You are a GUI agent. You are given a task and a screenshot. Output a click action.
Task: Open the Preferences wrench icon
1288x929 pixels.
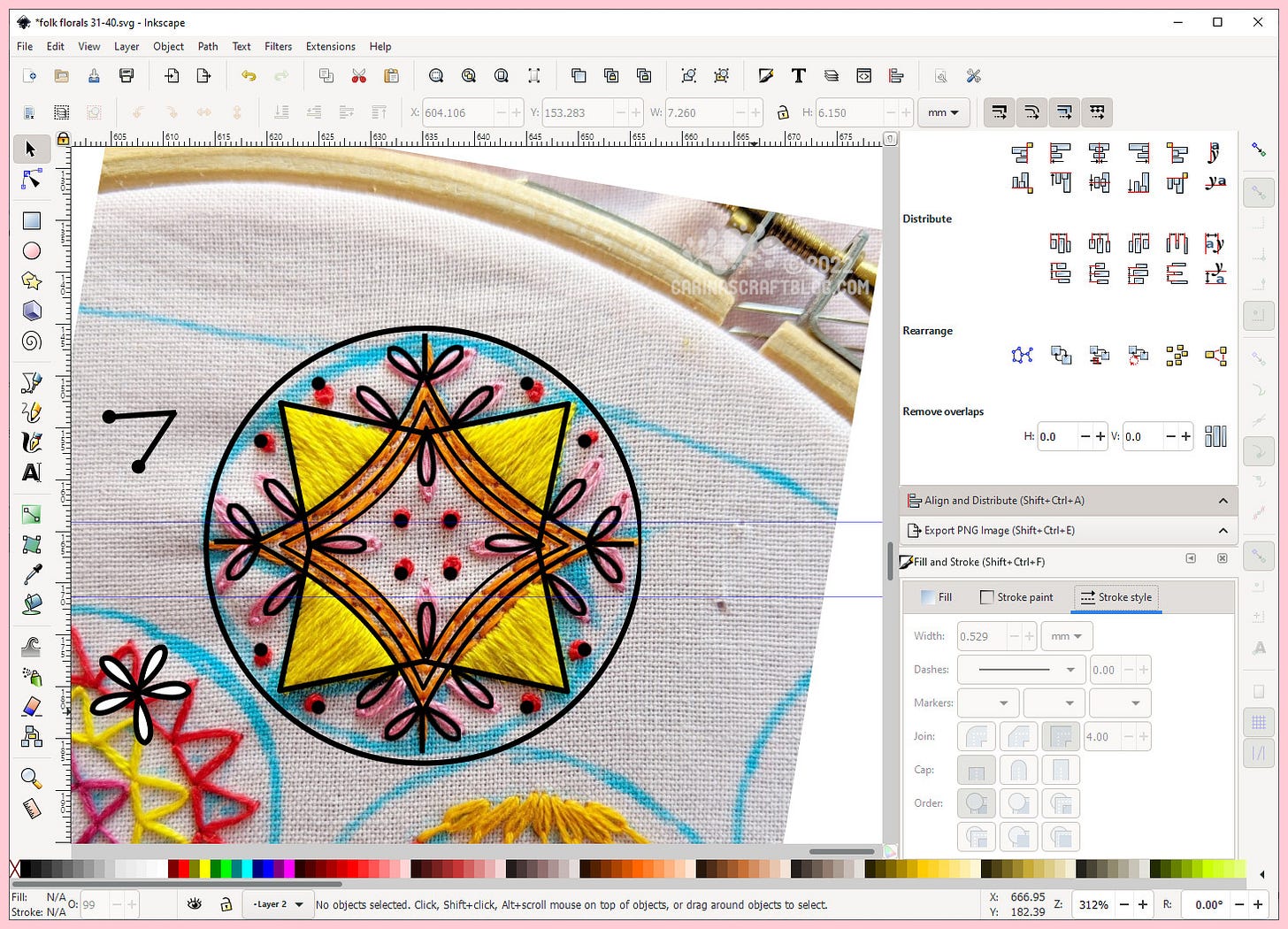[x=974, y=76]
